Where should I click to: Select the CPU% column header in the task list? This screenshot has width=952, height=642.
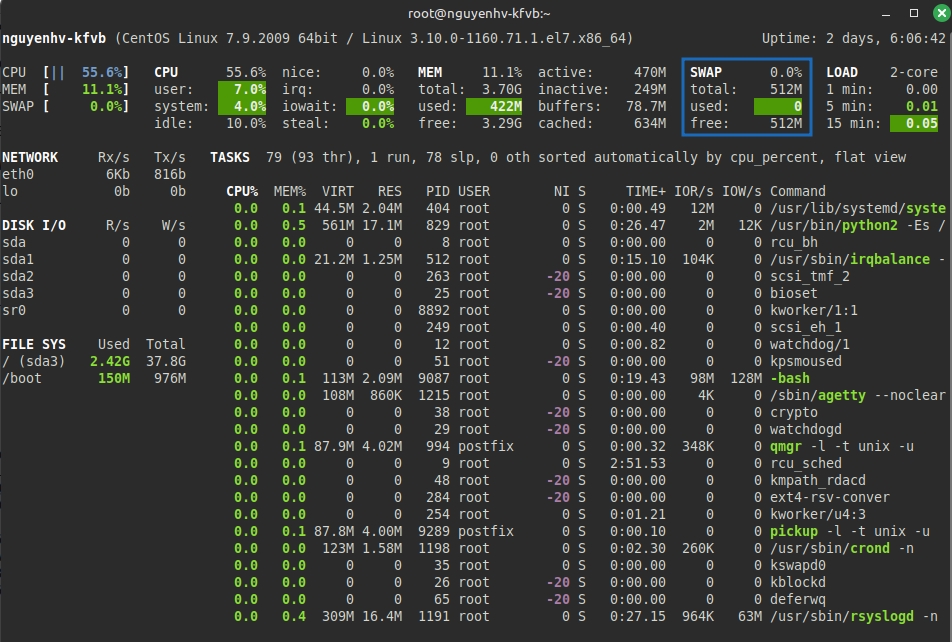242,191
